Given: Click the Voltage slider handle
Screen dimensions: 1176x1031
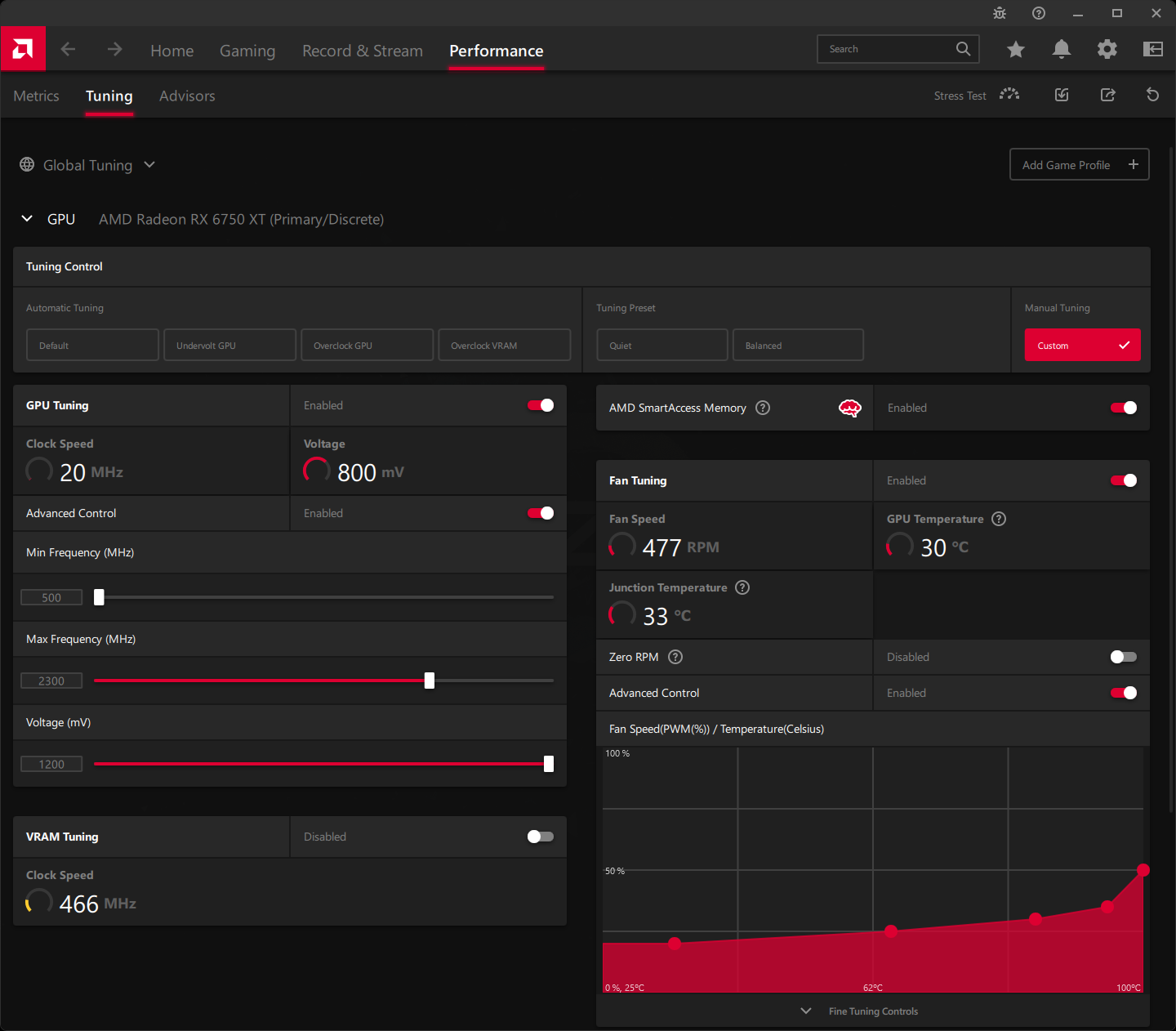Looking at the screenshot, I should tap(549, 764).
